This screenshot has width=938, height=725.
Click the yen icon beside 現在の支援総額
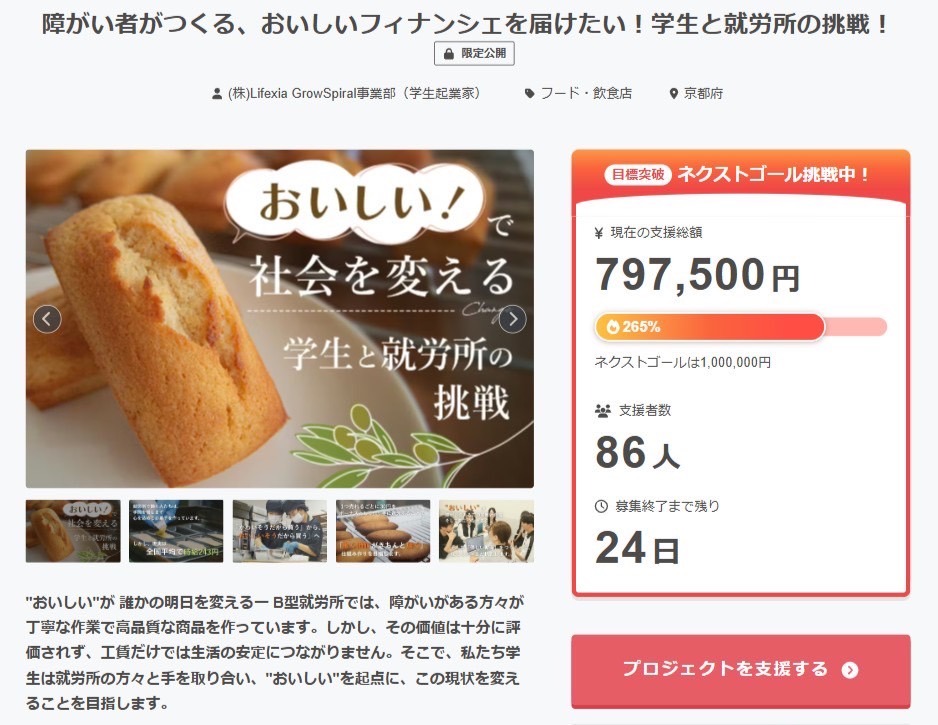tap(599, 233)
